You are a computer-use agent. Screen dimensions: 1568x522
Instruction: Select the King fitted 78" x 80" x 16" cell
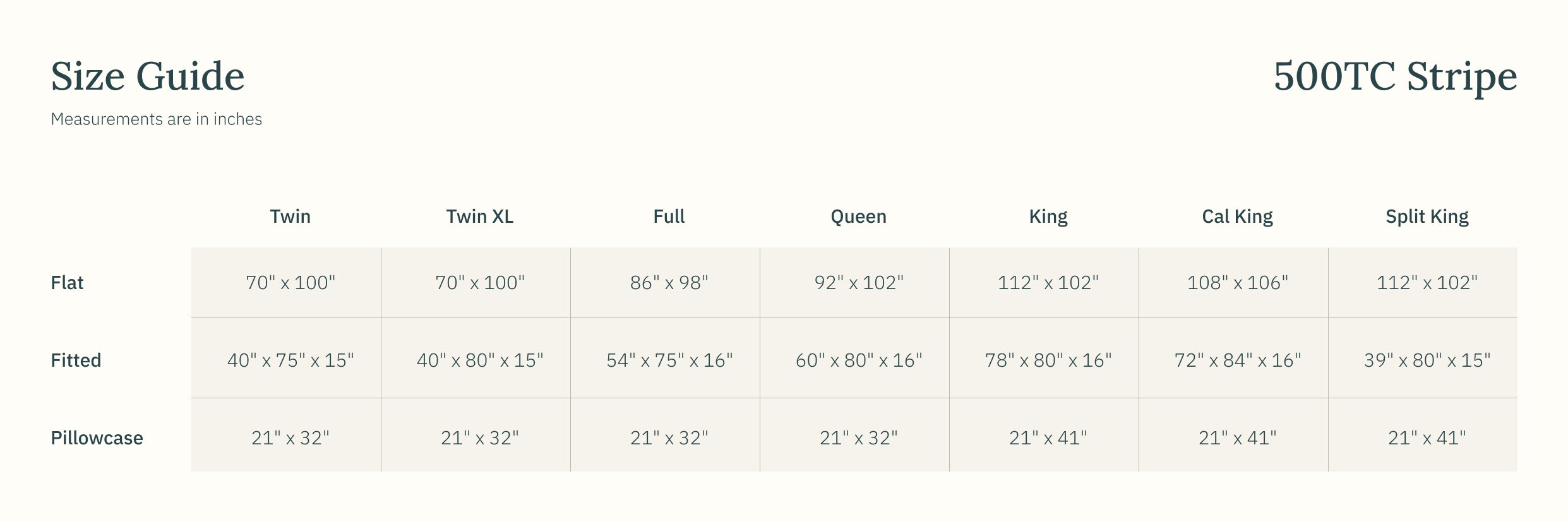coord(1048,360)
